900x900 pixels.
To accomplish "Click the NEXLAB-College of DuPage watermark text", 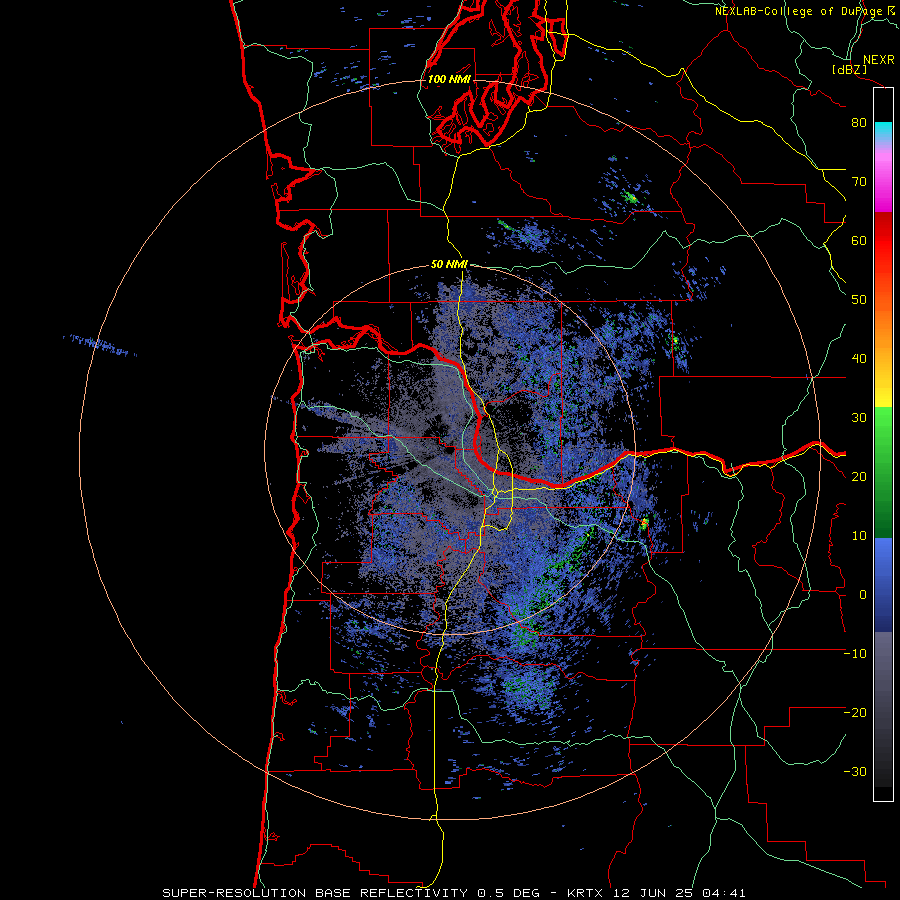I will click(x=806, y=11).
